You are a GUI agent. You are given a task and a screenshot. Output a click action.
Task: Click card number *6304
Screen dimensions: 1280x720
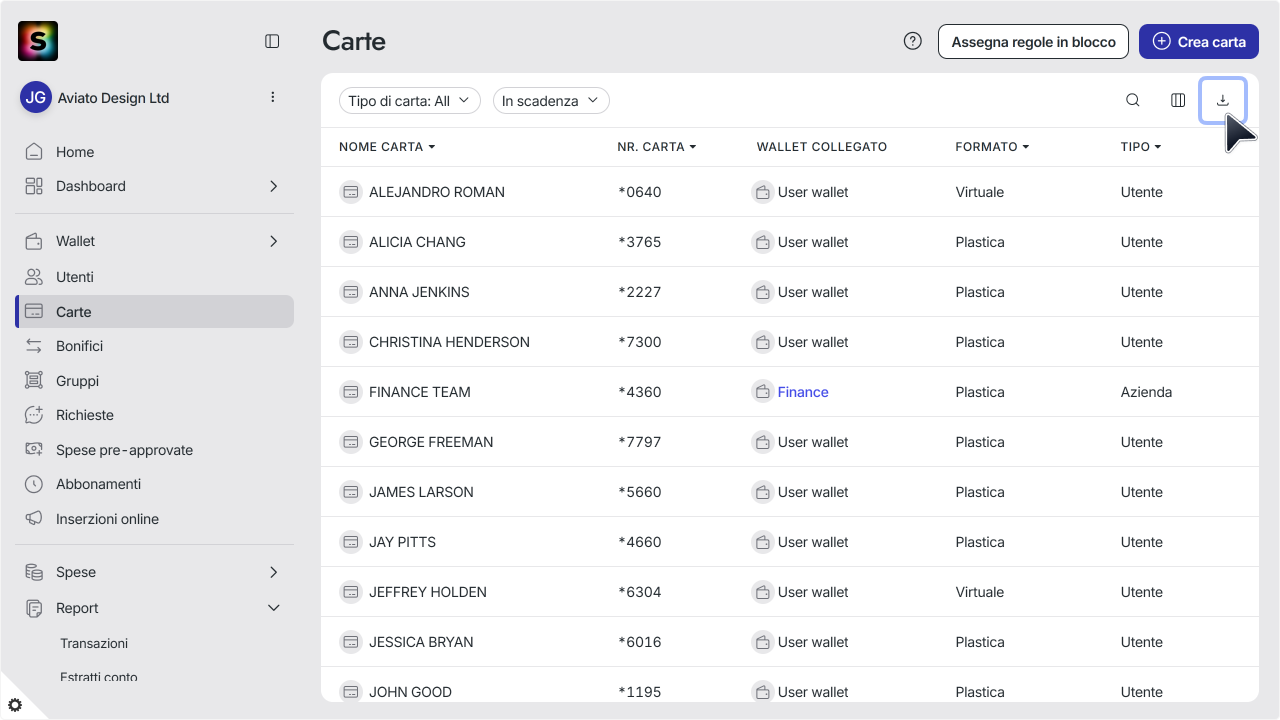click(639, 592)
